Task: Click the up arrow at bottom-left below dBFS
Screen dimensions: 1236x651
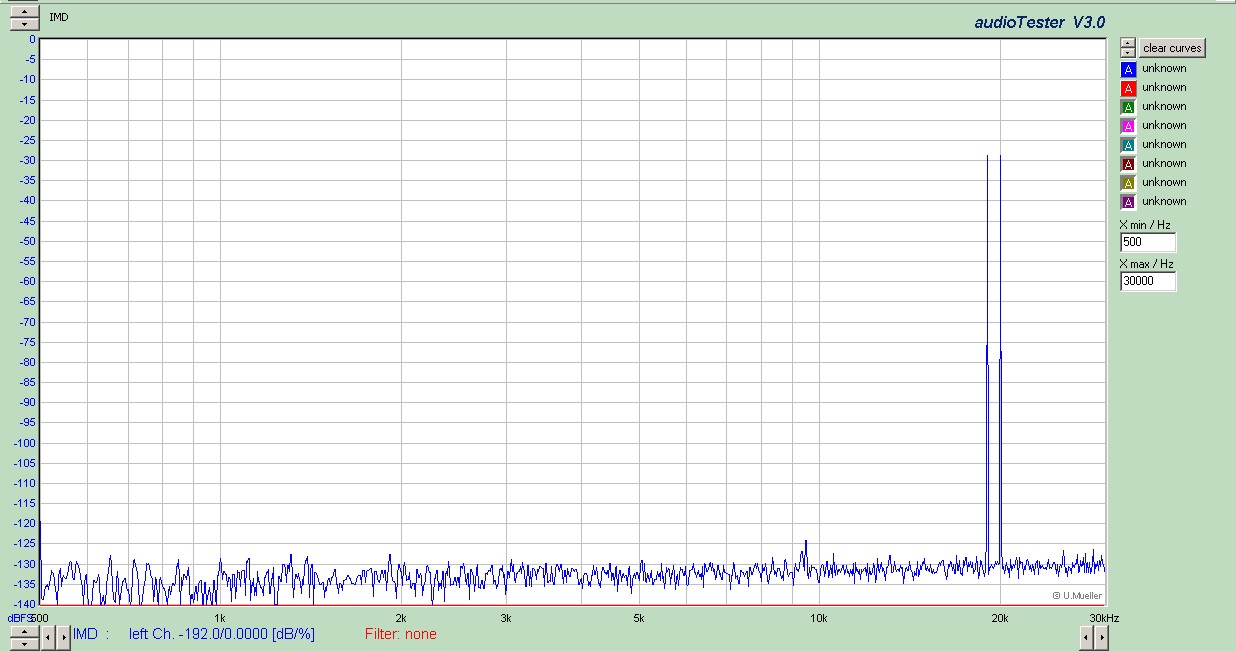Action: coord(25,630)
